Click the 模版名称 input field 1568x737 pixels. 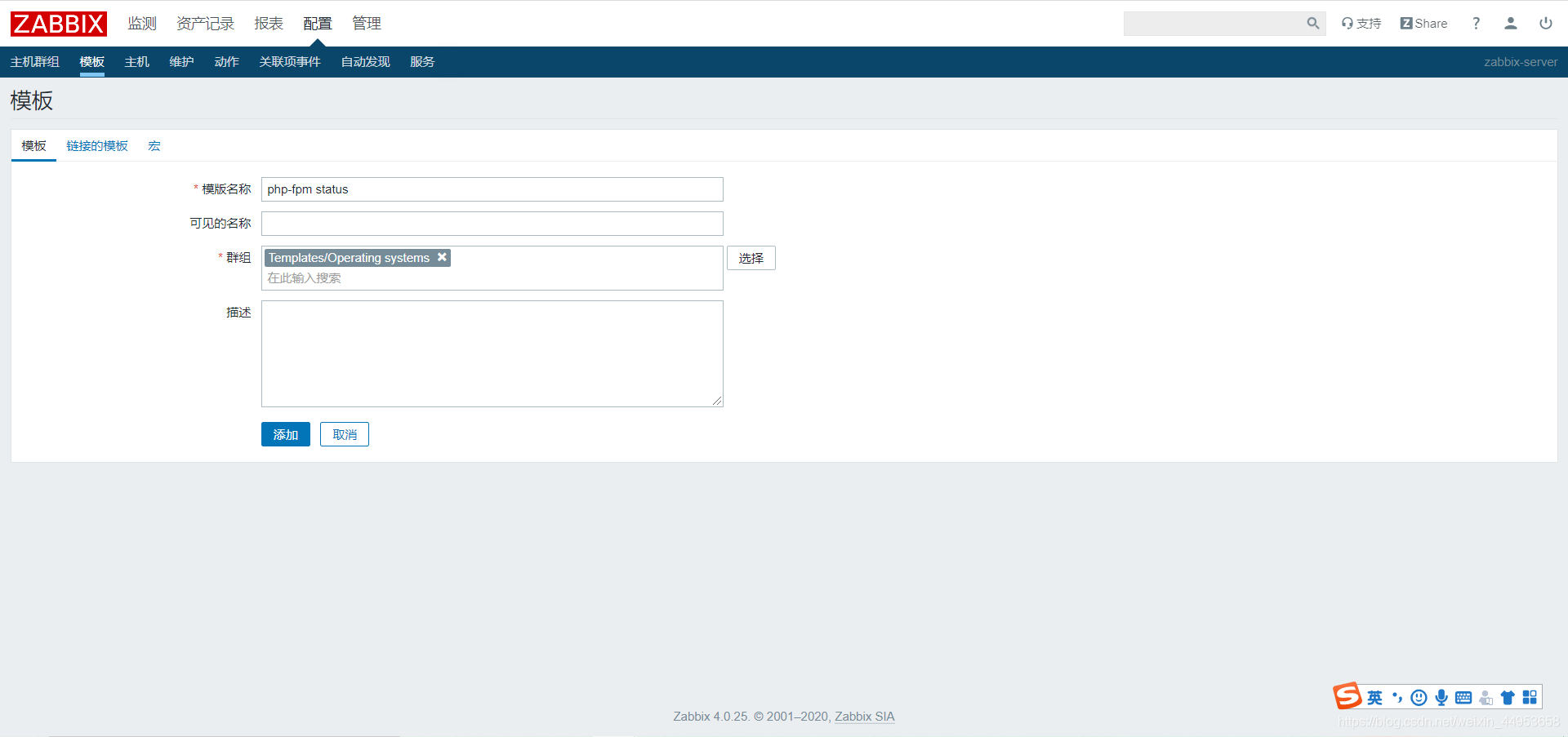[x=492, y=189]
